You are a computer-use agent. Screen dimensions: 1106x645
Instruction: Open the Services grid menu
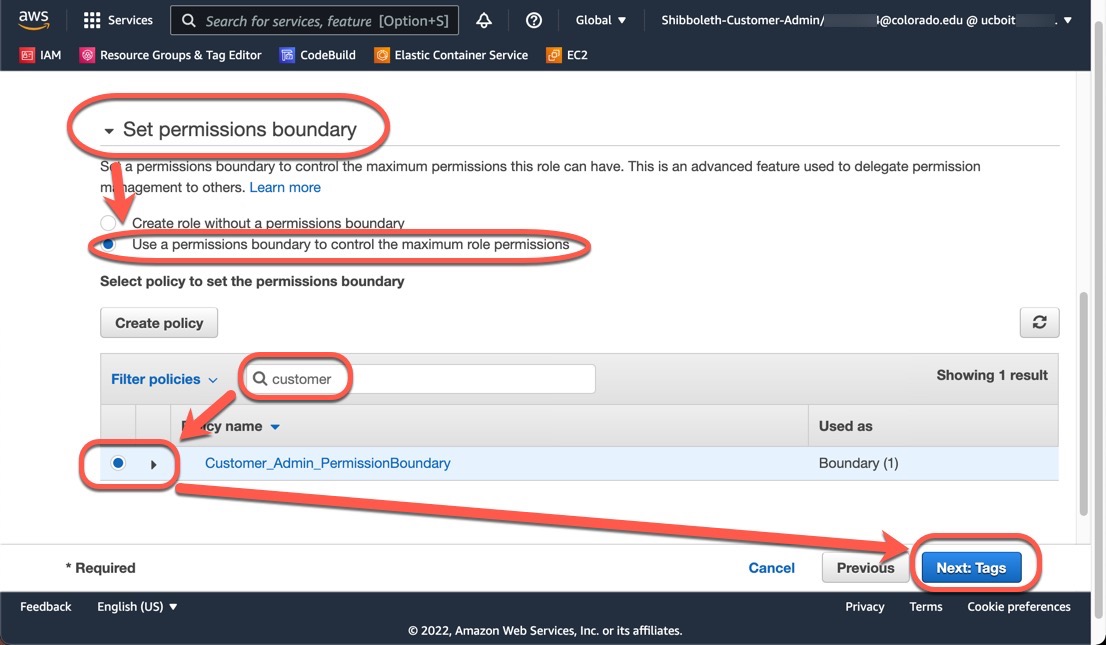click(x=118, y=20)
